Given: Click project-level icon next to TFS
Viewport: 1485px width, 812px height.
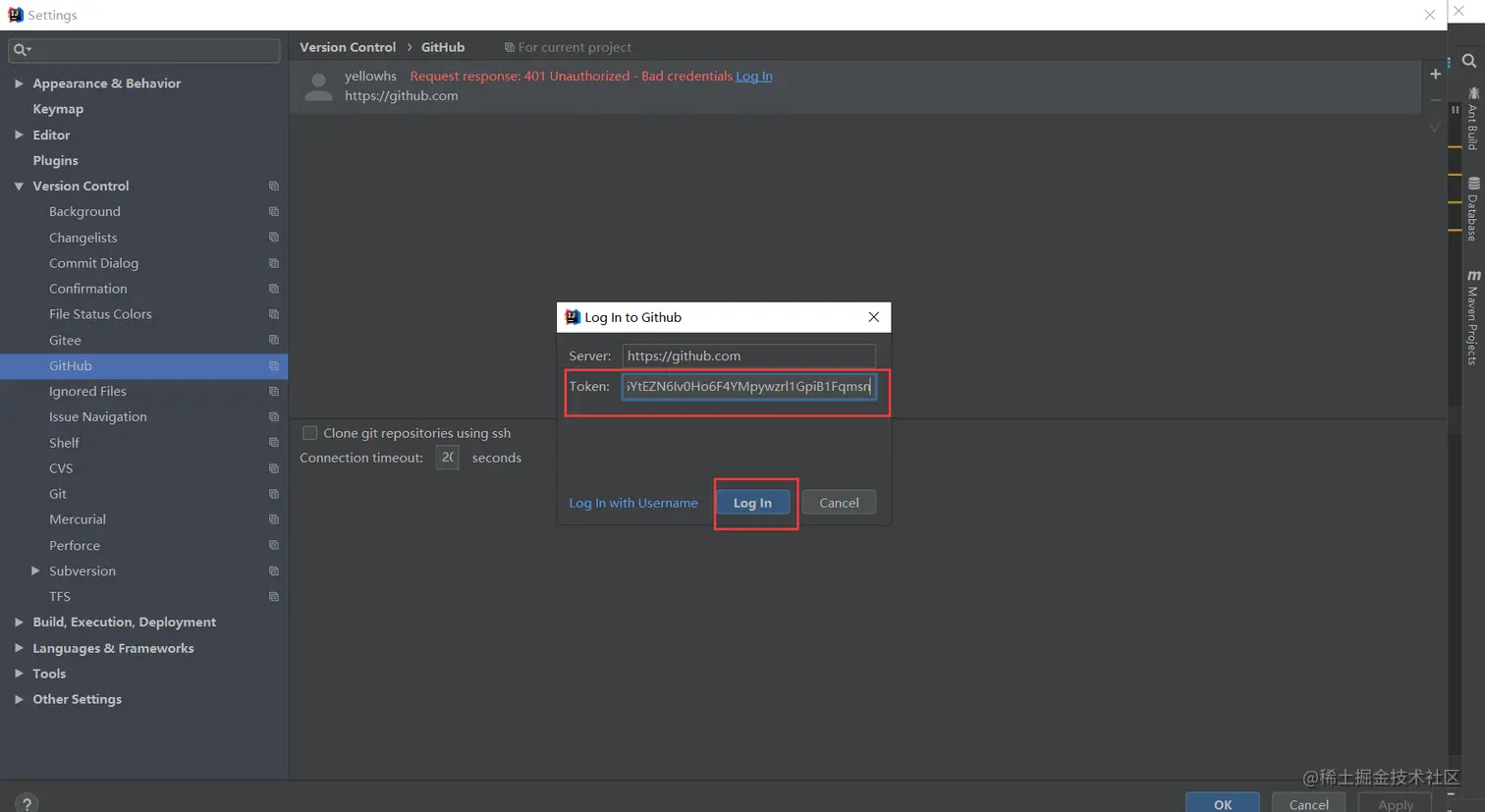Looking at the screenshot, I should coord(274,597).
